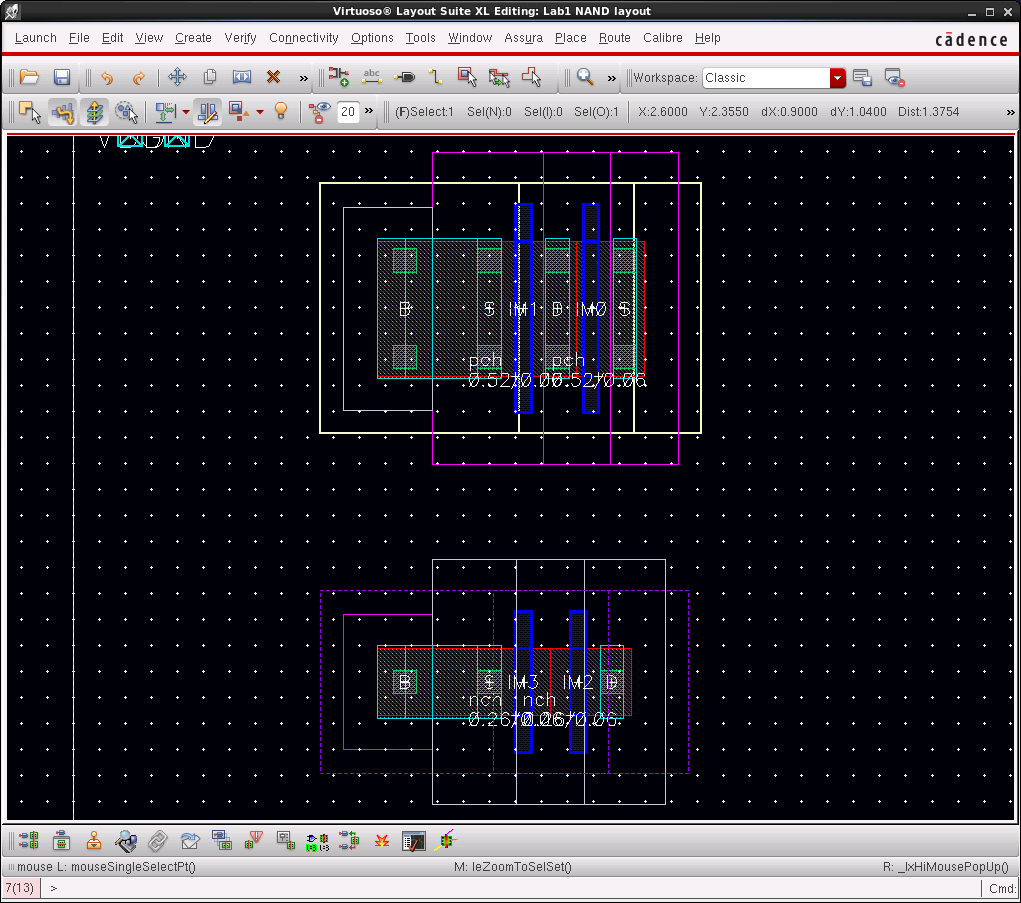
Task: Open the Route menu
Action: point(615,38)
